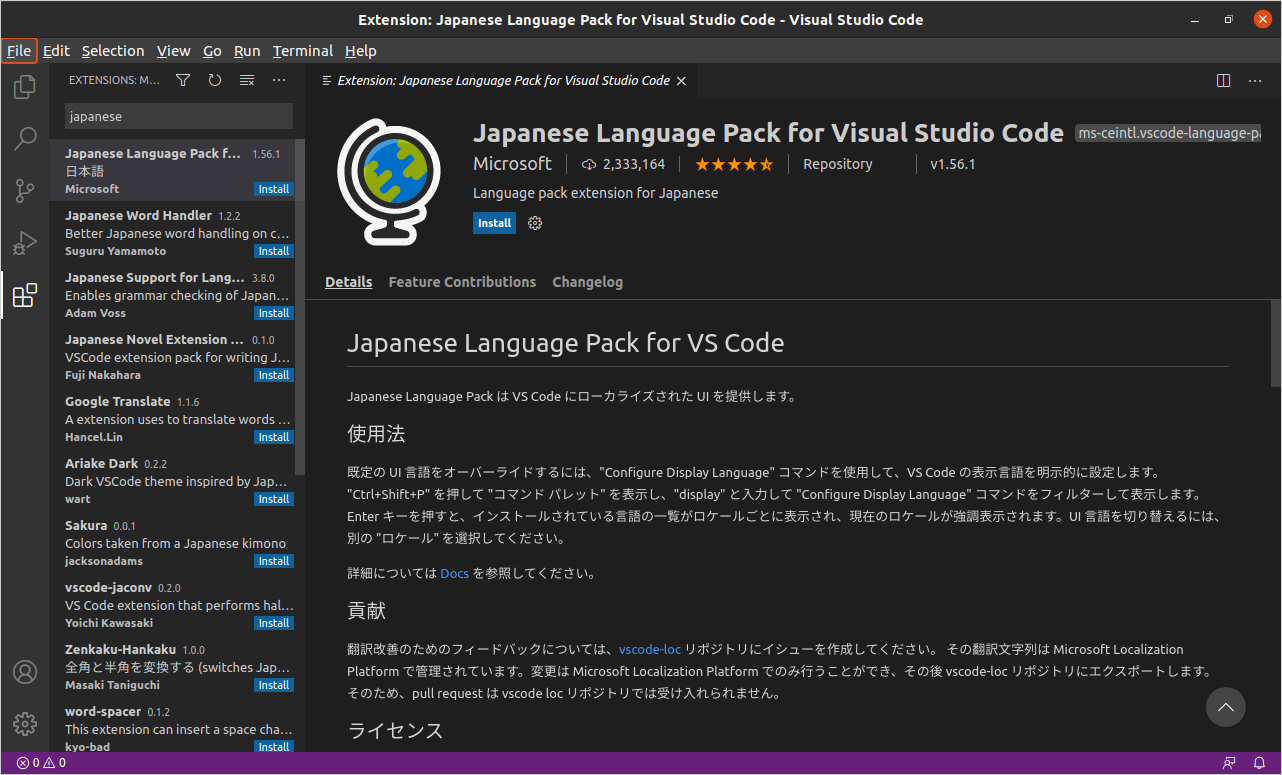The height and width of the screenshot is (775, 1282).
Task: Open the Accounts menu icon
Action: tap(25, 672)
